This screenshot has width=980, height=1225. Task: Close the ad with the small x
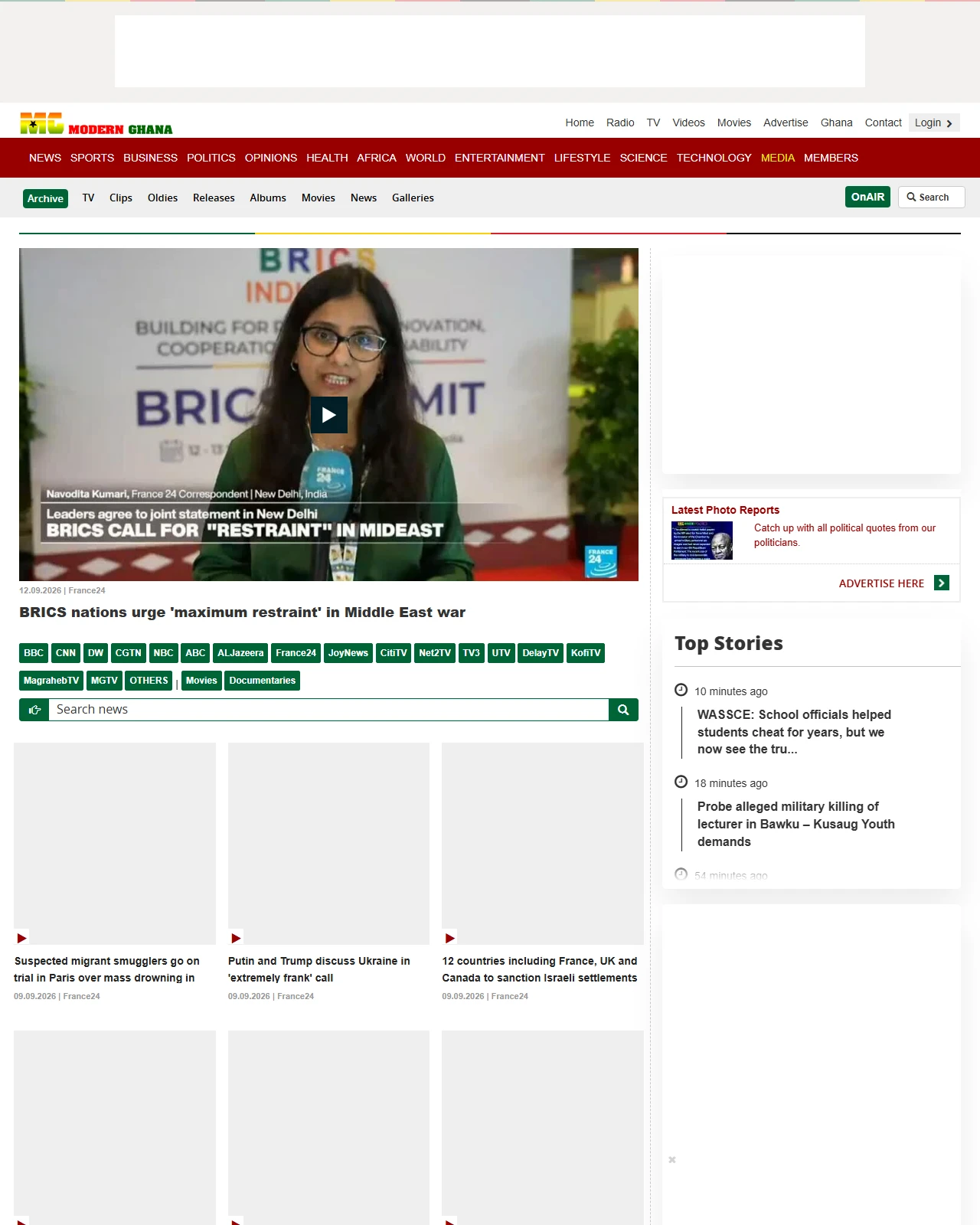tap(672, 1160)
